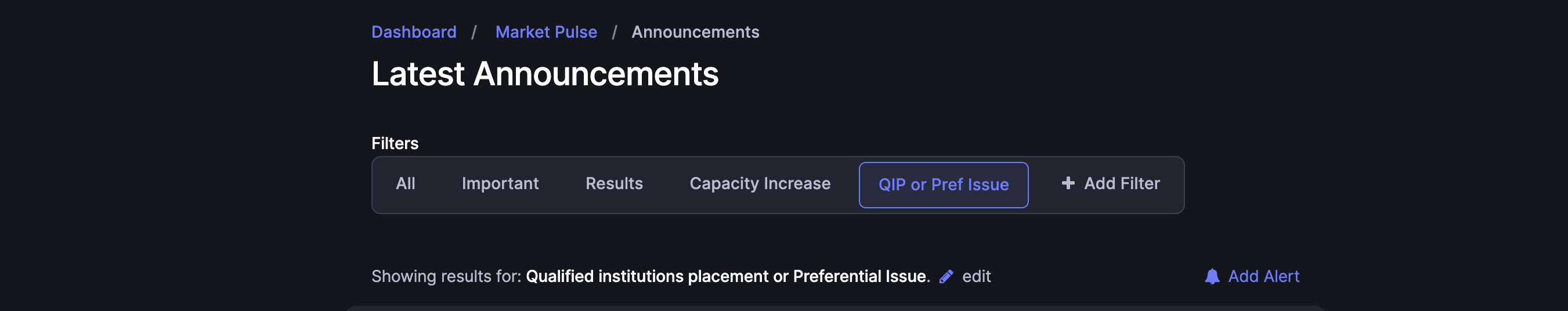Click the slash before Announcements breadcrumb
Screen dimensions: 1568x311
[615, 32]
